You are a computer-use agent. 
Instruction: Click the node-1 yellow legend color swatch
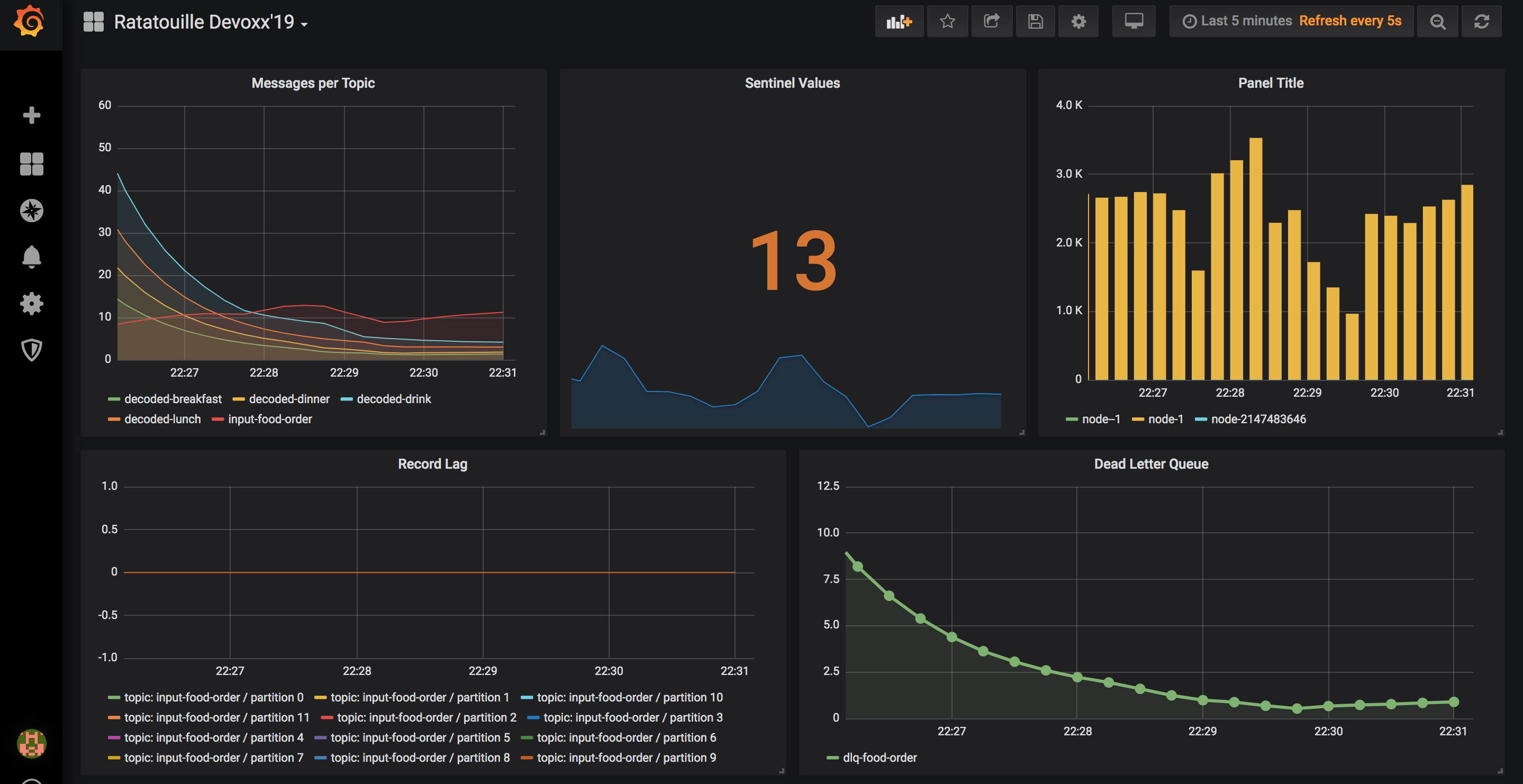[x=1138, y=420]
